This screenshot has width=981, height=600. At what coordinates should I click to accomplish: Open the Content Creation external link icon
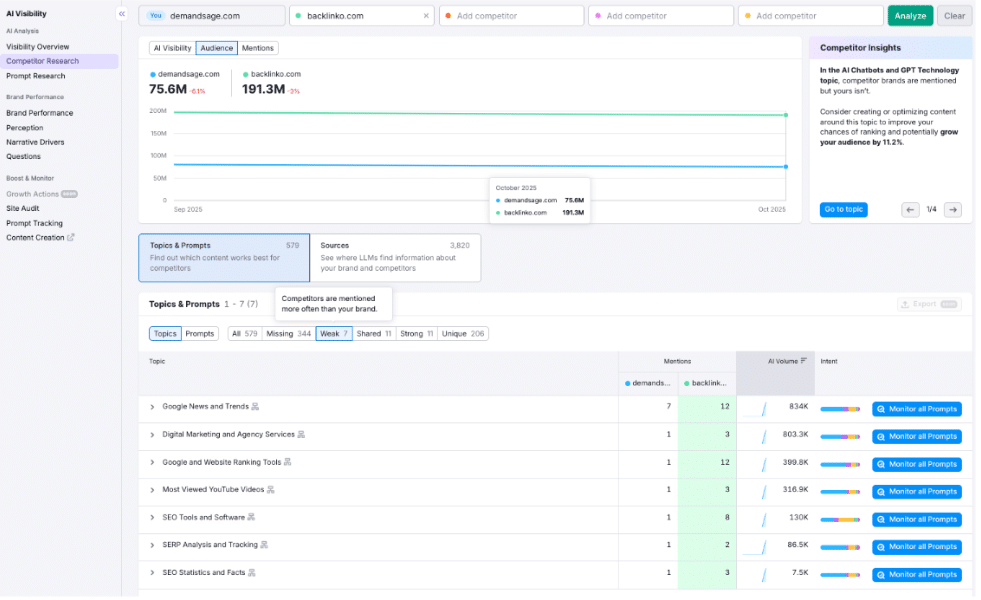click(71, 238)
